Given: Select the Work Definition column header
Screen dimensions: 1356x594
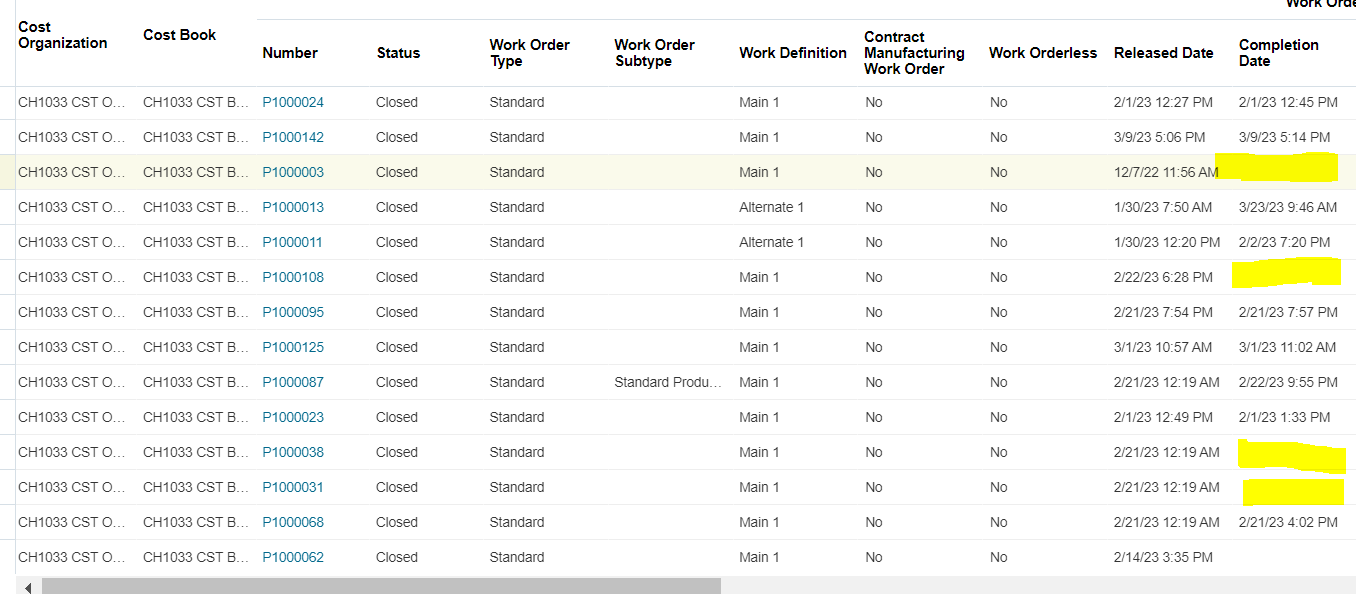Looking at the screenshot, I should click(792, 53).
